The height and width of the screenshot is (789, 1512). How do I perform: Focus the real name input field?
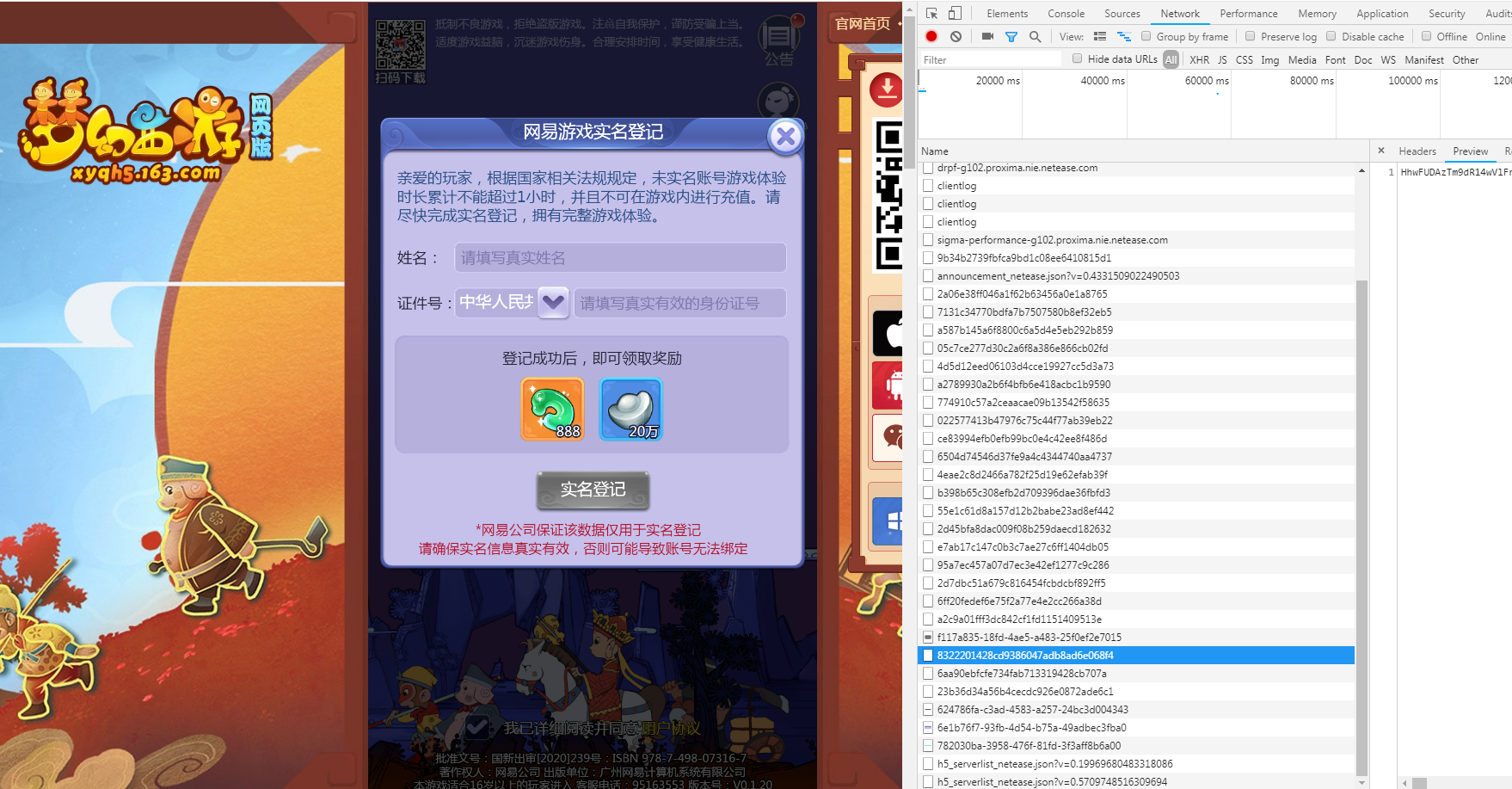620,257
